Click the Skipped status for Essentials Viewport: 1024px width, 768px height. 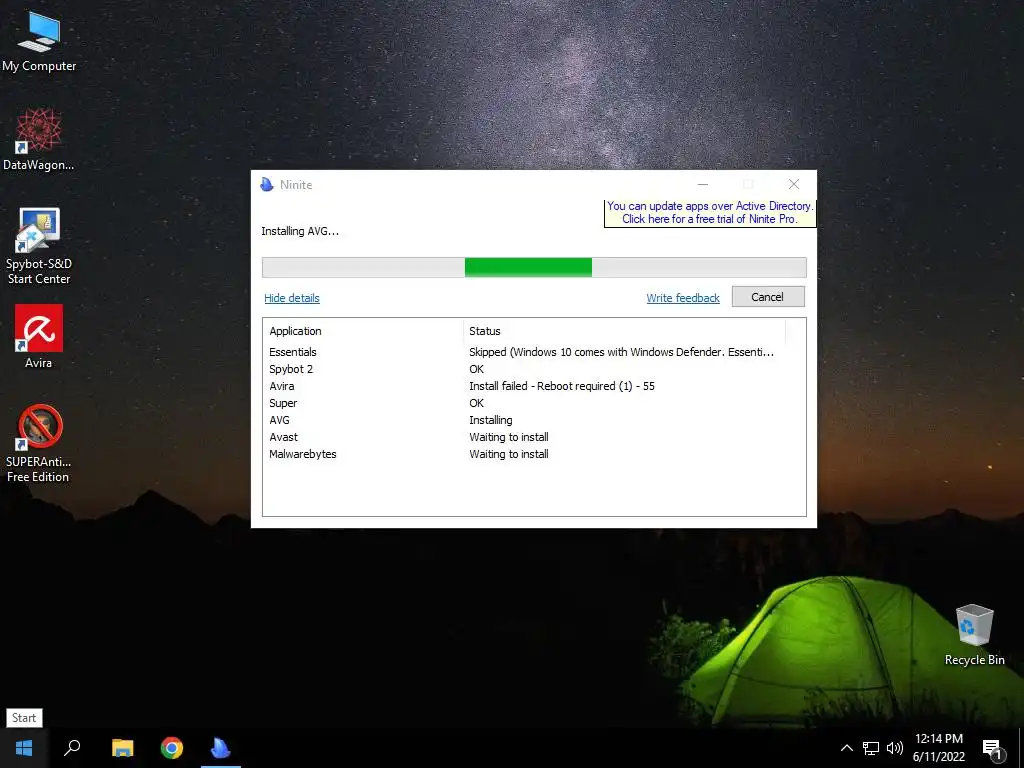coord(621,352)
